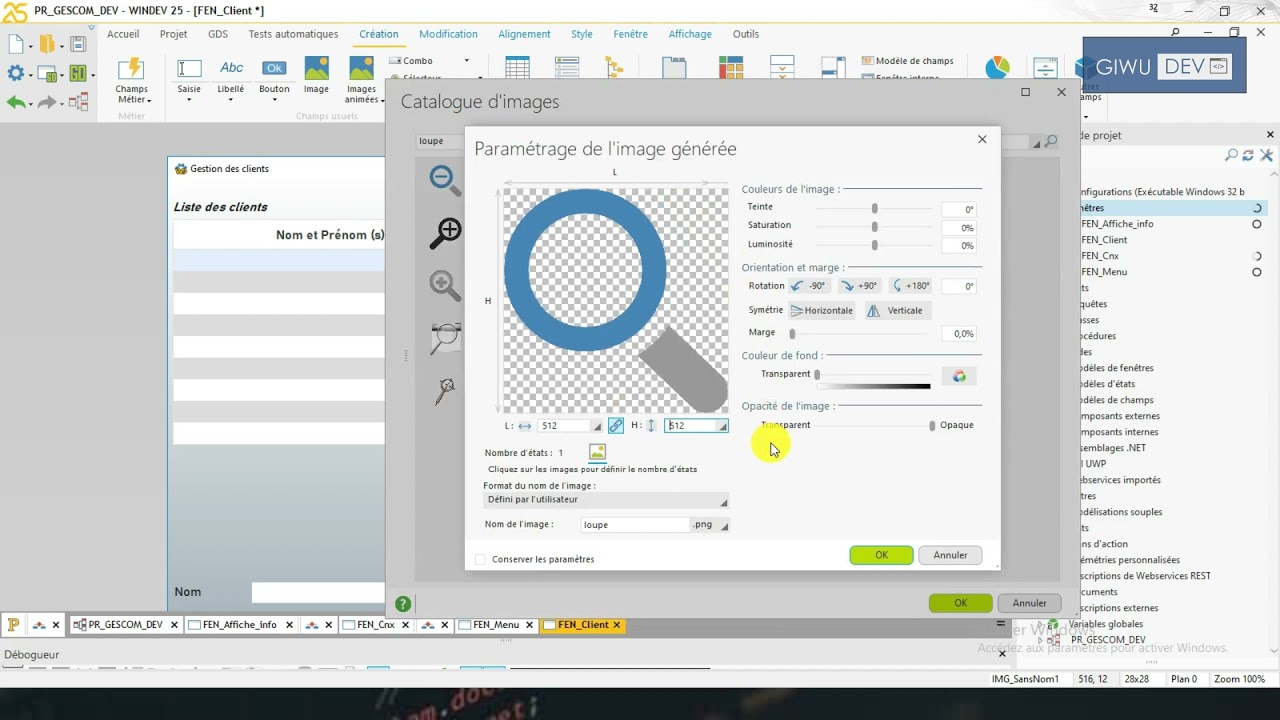Rotate image by +90° button
The image size is (1280, 720).
point(859,286)
